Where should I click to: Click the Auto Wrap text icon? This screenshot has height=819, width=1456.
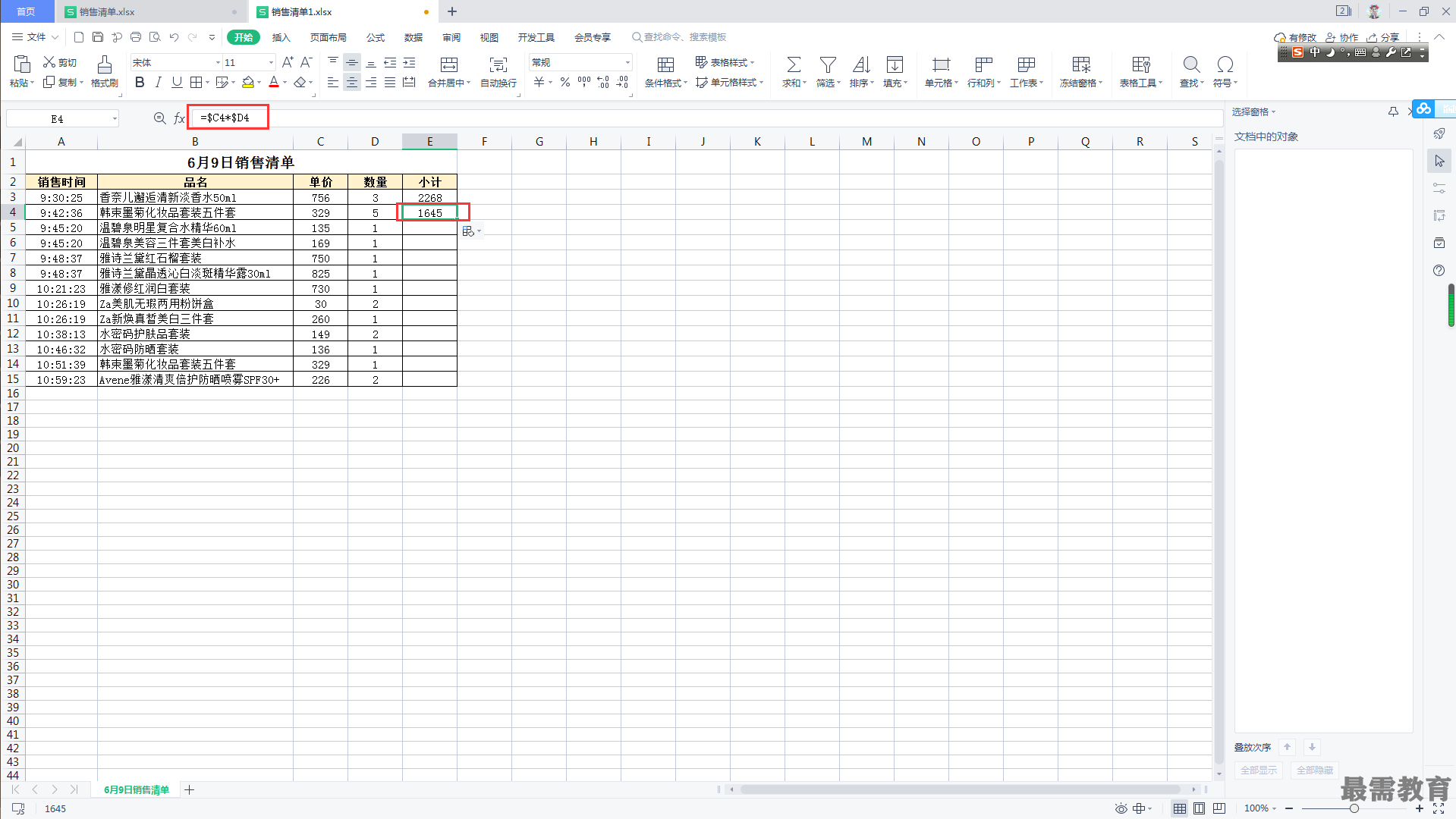tap(498, 64)
